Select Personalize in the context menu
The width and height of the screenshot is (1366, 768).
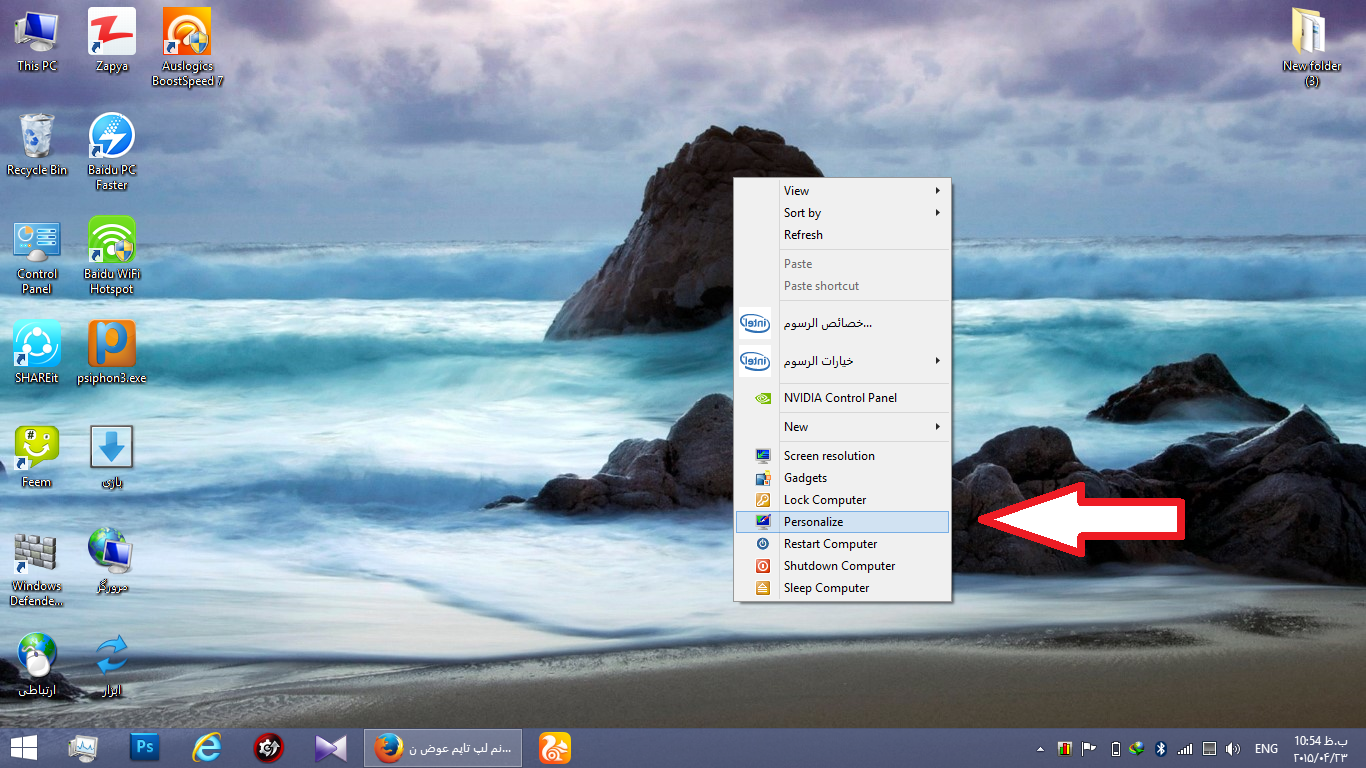842,522
